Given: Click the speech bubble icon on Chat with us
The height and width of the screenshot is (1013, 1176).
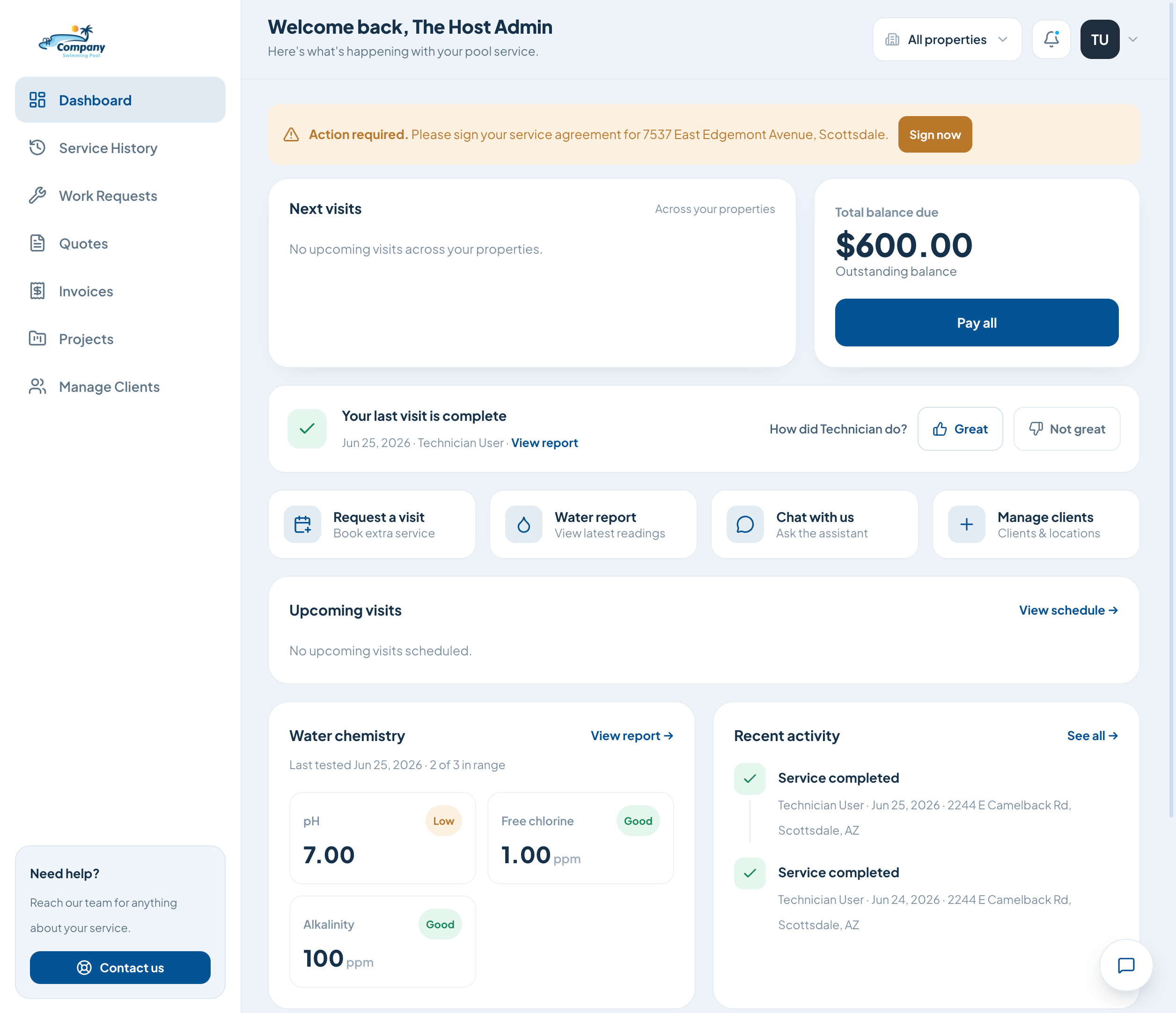Looking at the screenshot, I should click(745, 524).
